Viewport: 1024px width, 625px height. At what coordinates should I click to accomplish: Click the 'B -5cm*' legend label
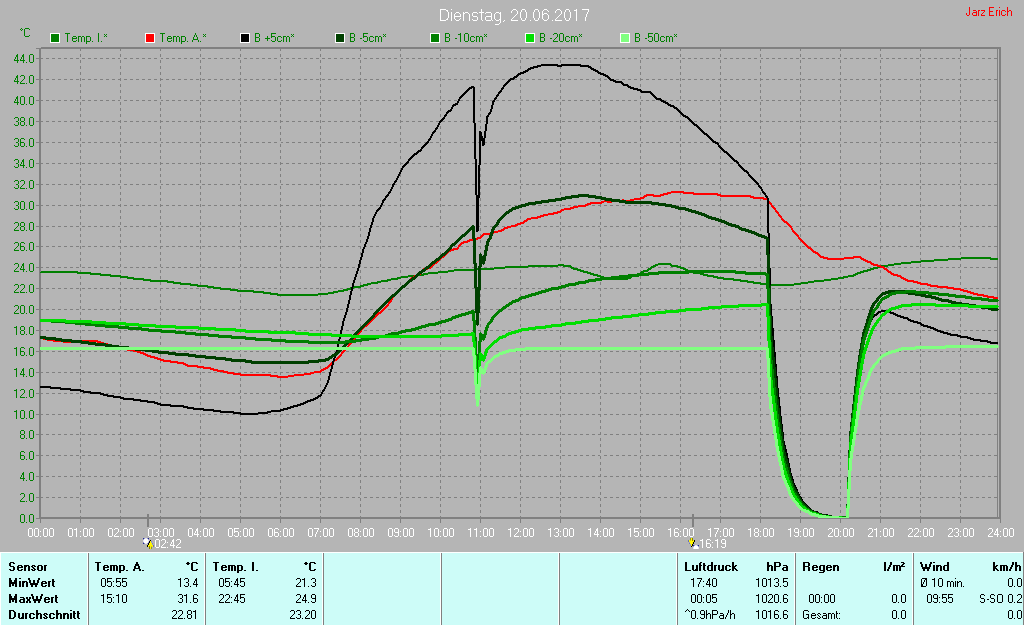click(x=368, y=38)
